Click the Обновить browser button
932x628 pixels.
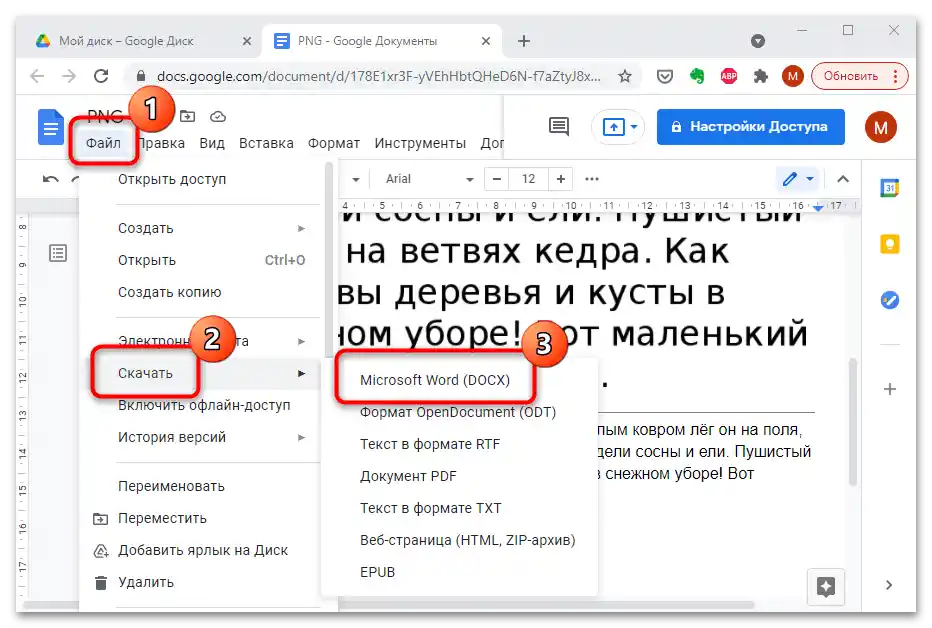(859, 76)
